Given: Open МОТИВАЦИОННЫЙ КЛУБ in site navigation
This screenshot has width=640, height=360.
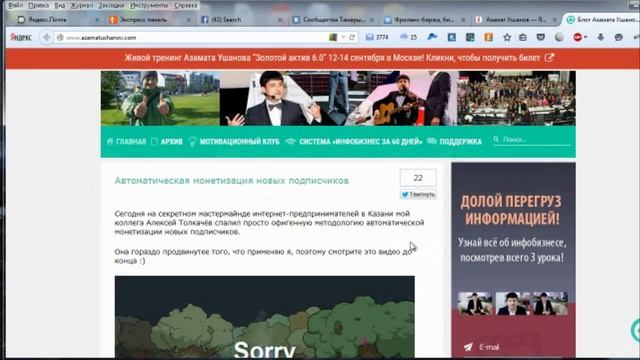Looking at the screenshot, I should 234,141.
